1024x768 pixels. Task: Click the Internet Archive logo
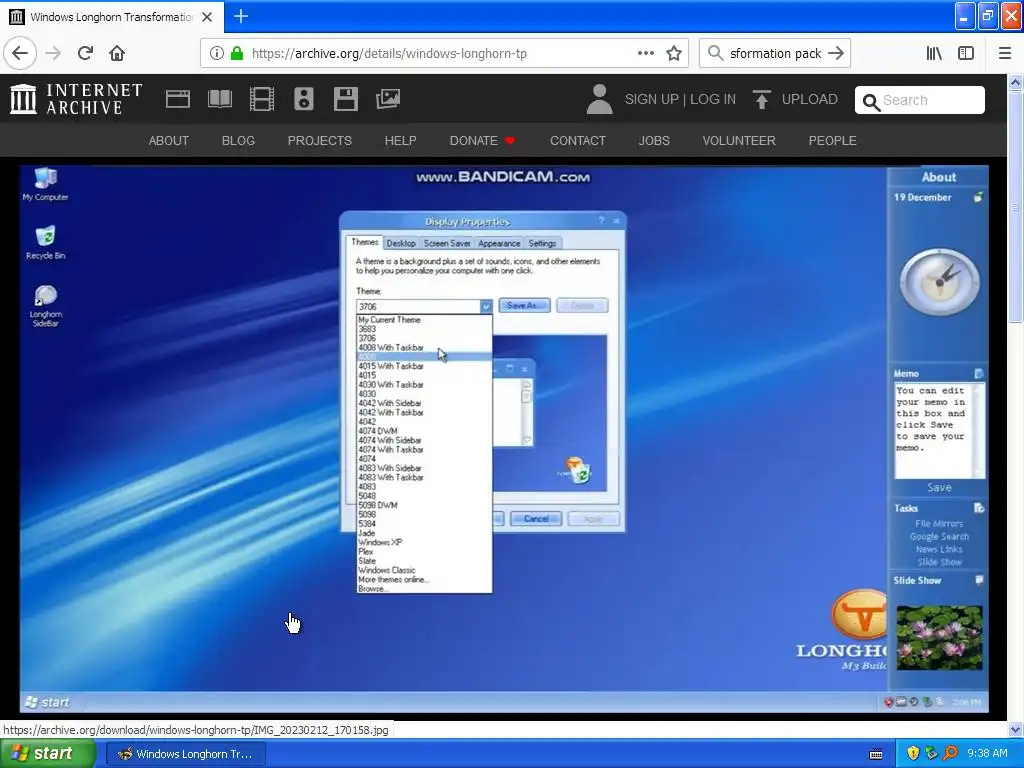(x=76, y=99)
